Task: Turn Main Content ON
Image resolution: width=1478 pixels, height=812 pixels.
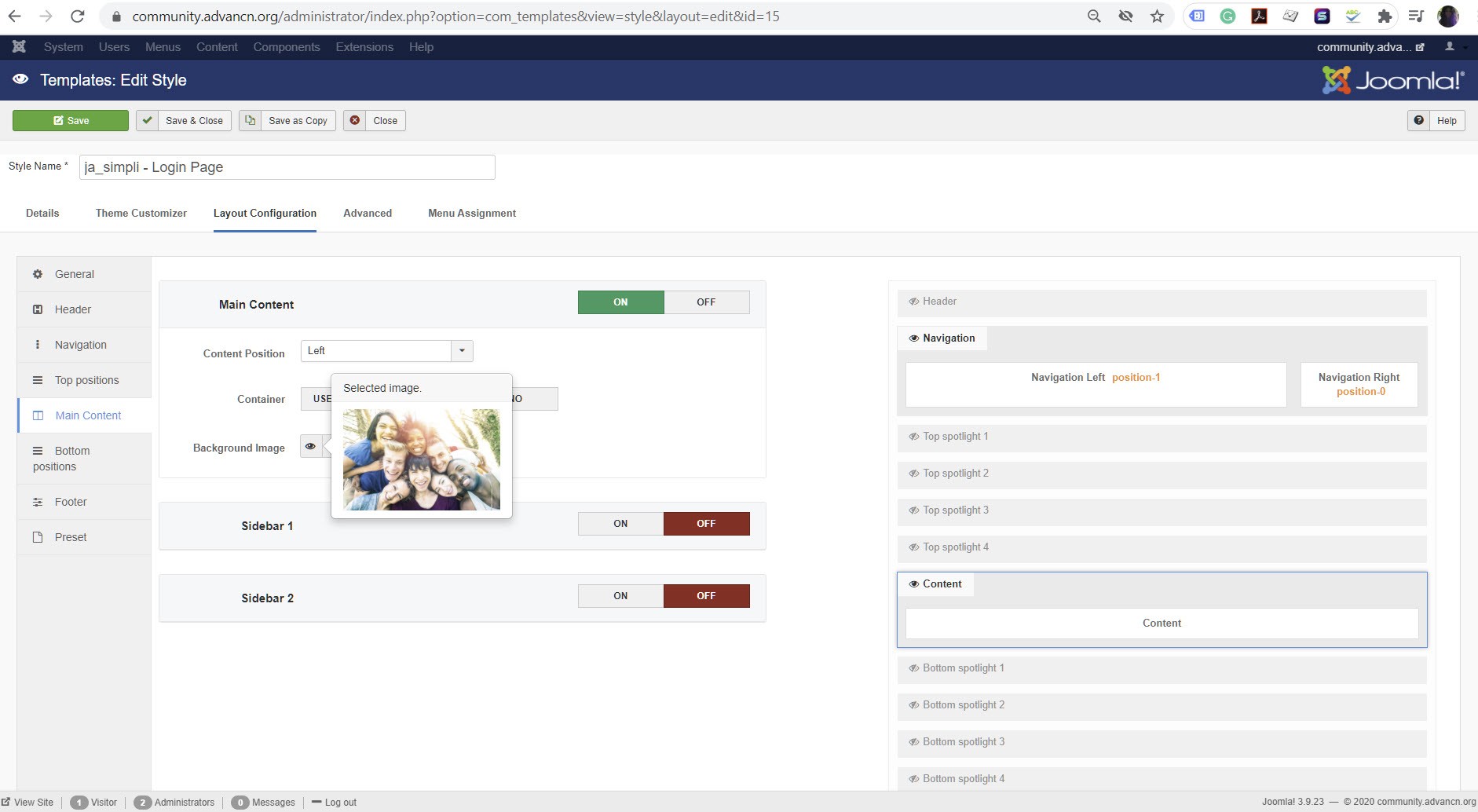Action: pyautogui.click(x=620, y=302)
